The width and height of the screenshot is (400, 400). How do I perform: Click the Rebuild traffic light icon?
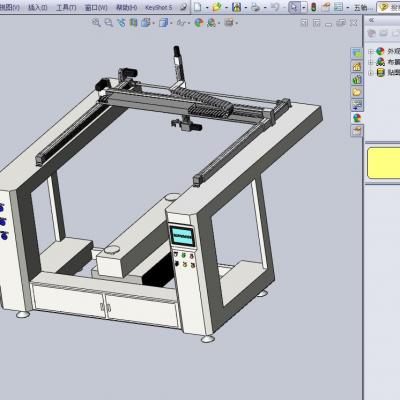tap(313, 7)
